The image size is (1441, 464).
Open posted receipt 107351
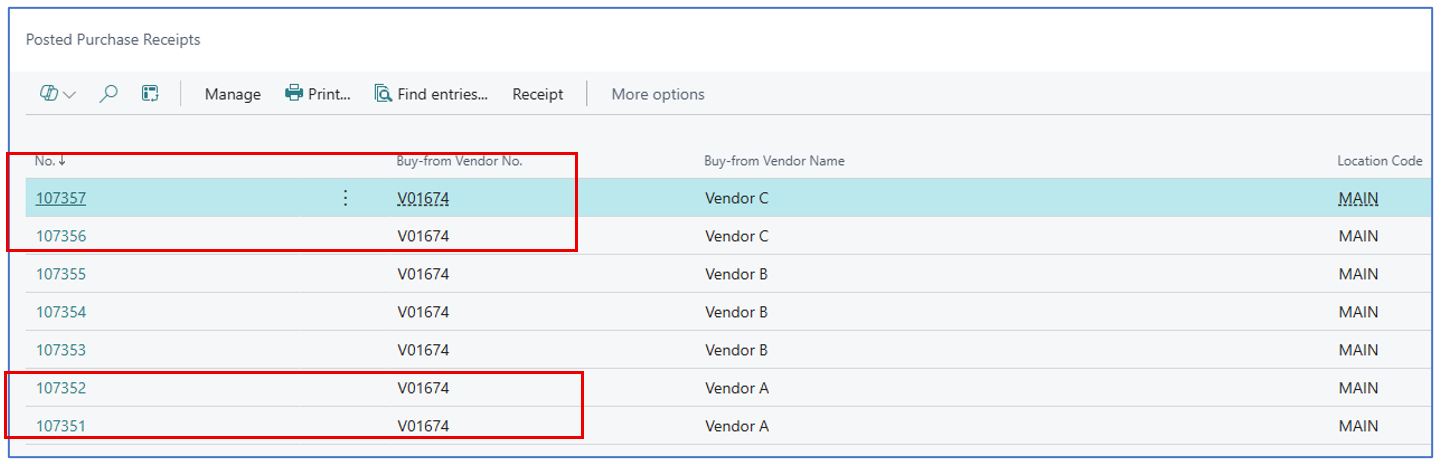coord(61,426)
